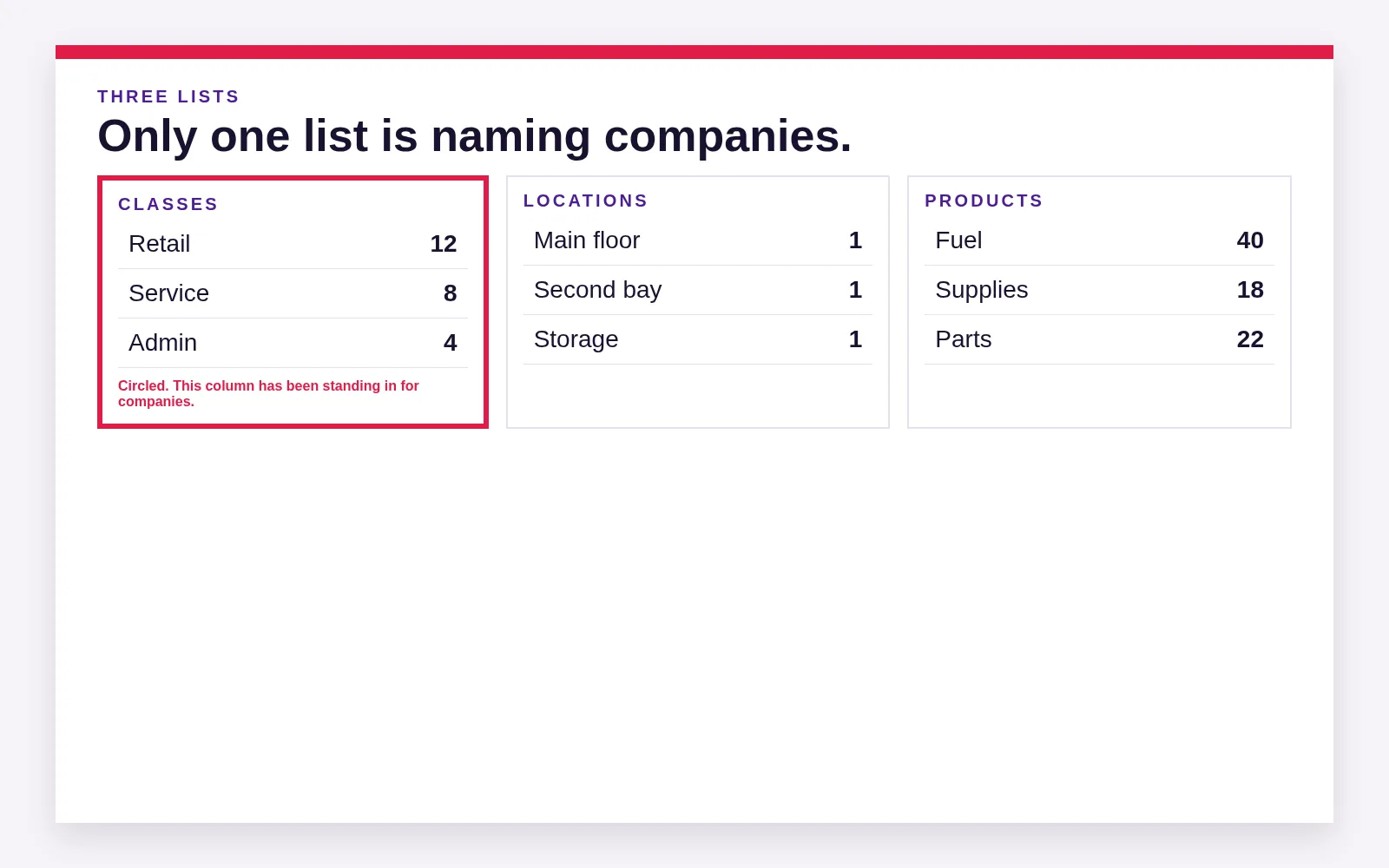Click the headline 'Only one list is naming companies.'

[475, 136]
